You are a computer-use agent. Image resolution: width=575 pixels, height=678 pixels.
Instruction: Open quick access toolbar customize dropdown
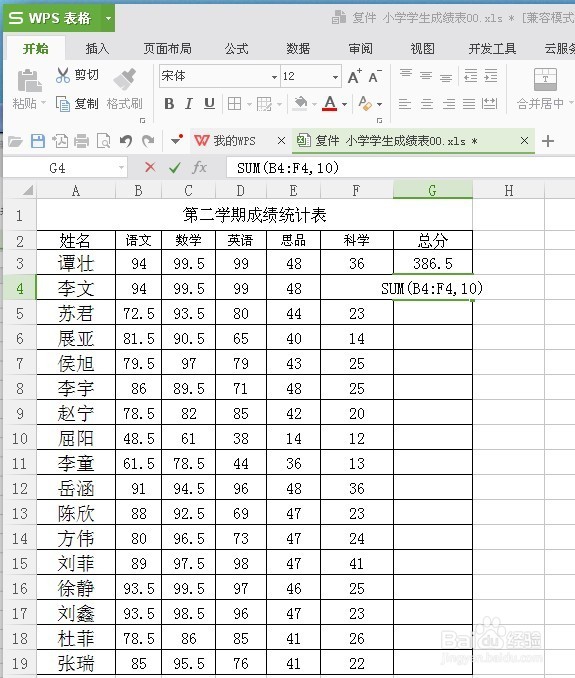click(x=177, y=140)
